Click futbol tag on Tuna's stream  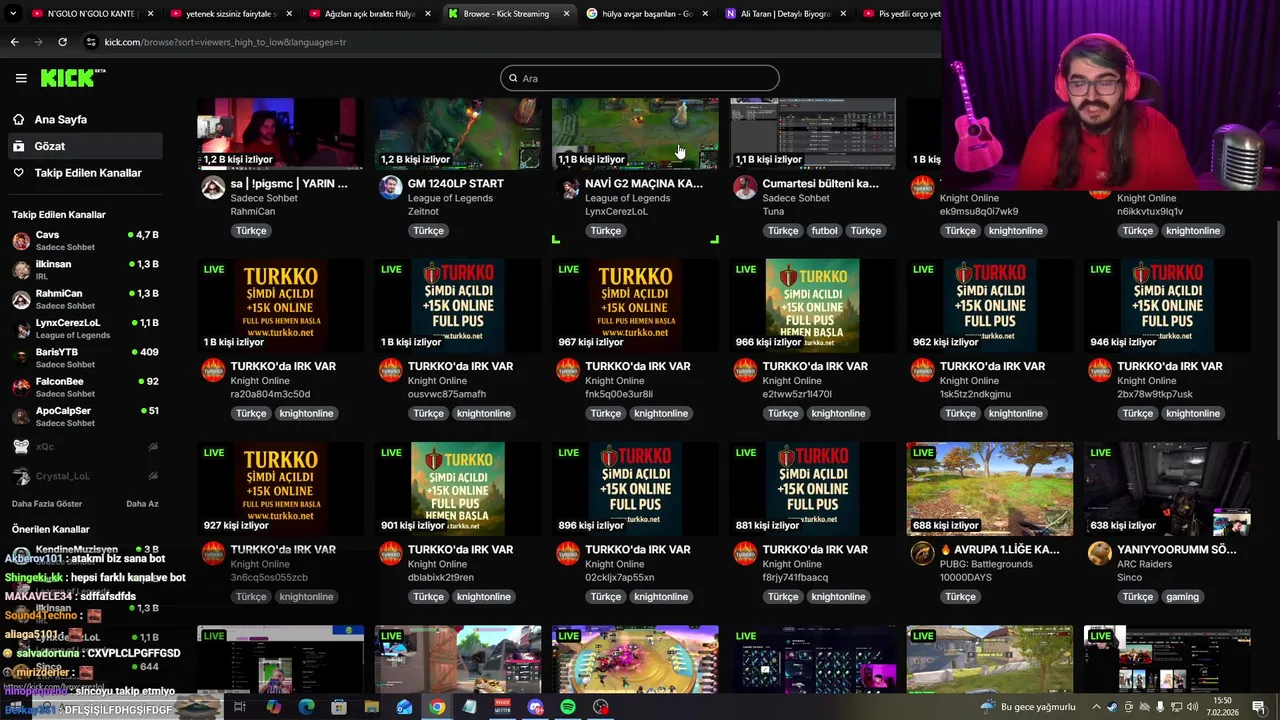click(824, 231)
